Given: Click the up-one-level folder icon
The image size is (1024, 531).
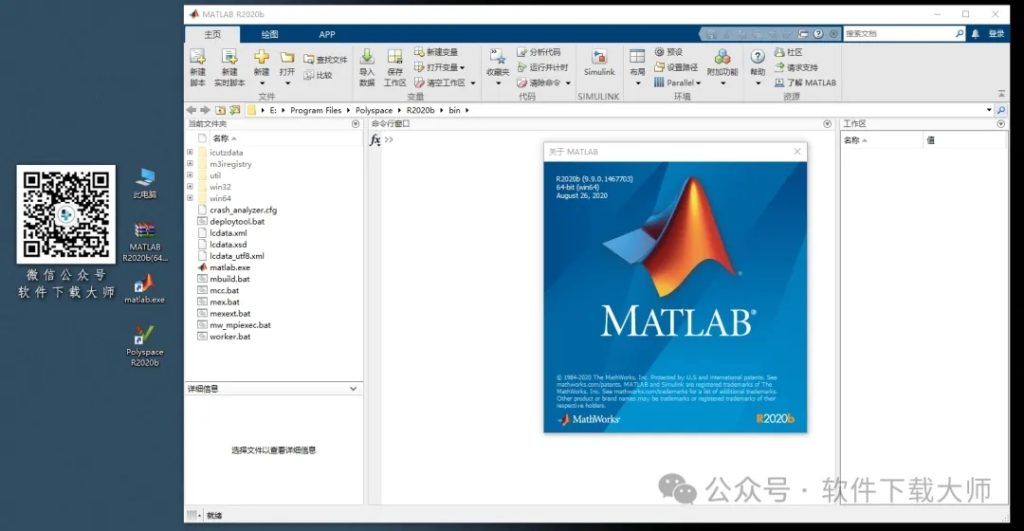Looking at the screenshot, I should (x=221, y=110).
